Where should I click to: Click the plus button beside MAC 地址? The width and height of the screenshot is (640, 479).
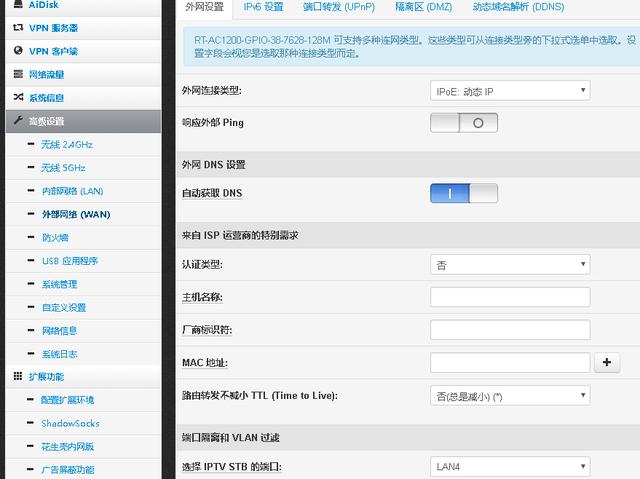tap(607, 362)
